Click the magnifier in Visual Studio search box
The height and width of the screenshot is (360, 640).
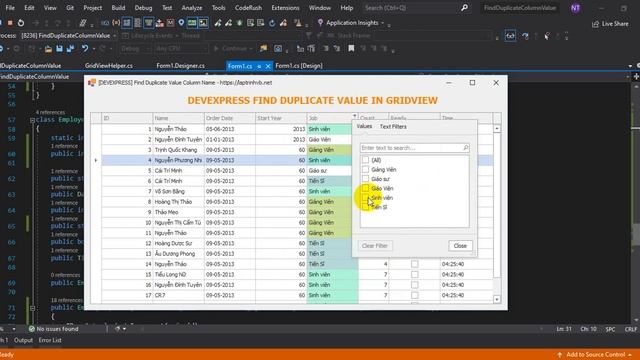coord(464,8)
